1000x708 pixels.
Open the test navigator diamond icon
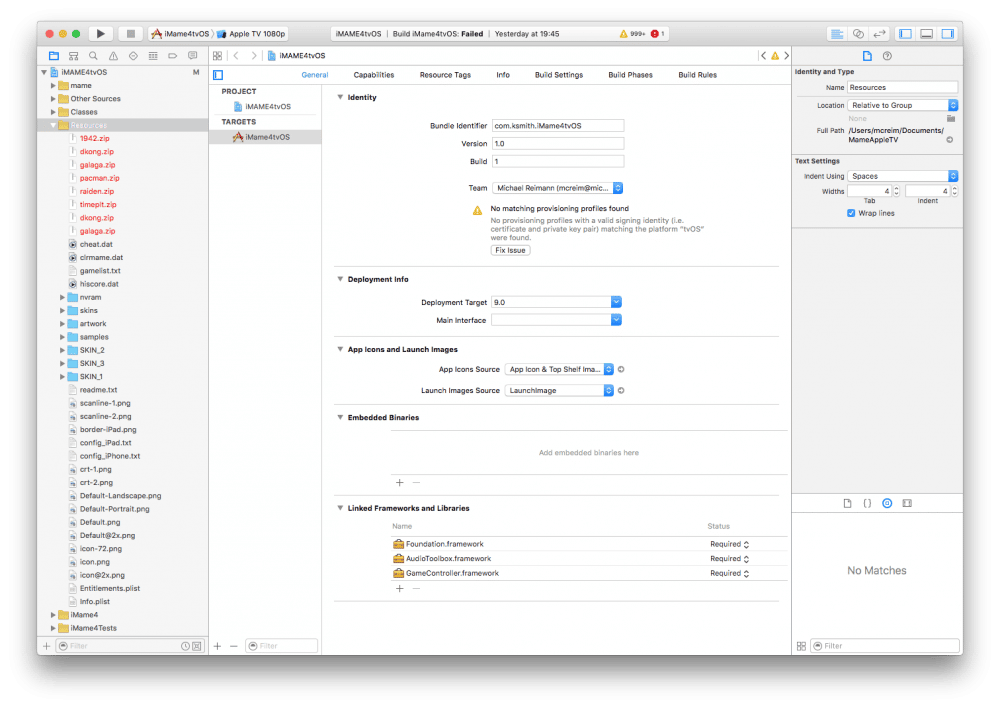pos(133,56)
